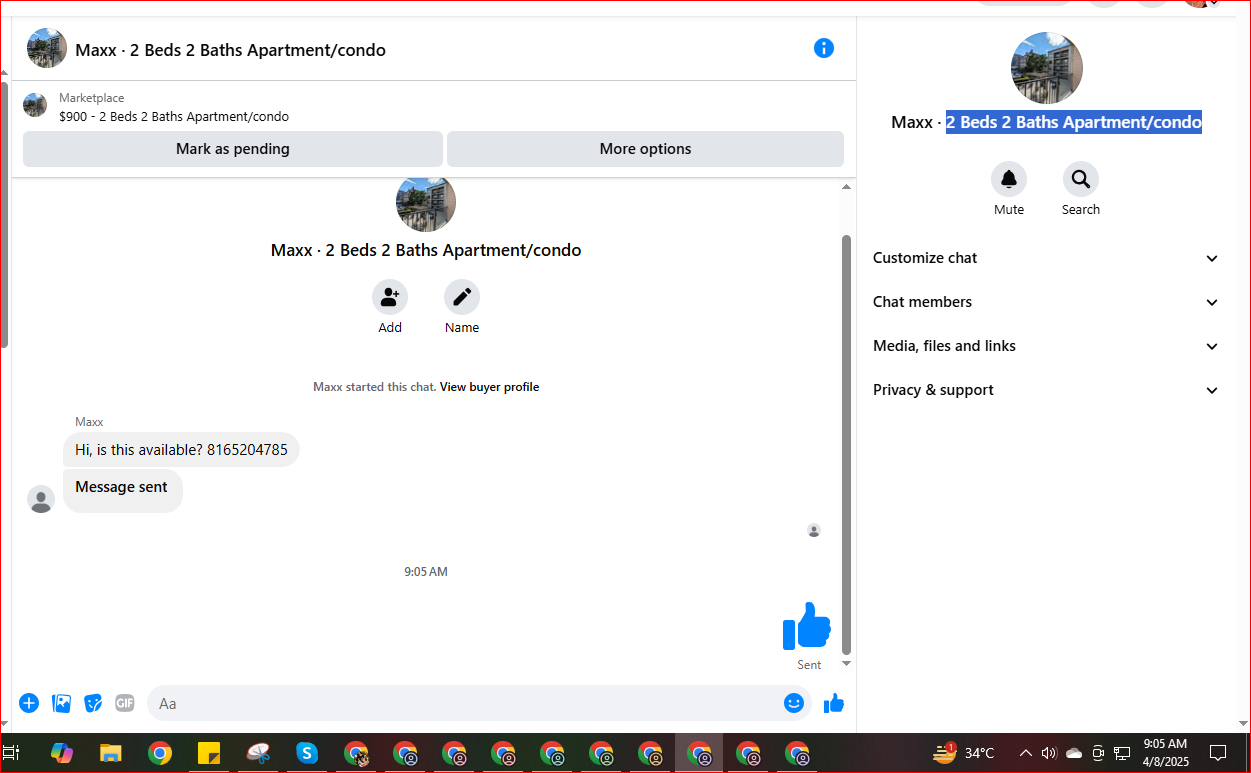Click the 'Sent' status under thumbs-up
Viewport: 1251px width, 773px height.
tap(809, 665)
